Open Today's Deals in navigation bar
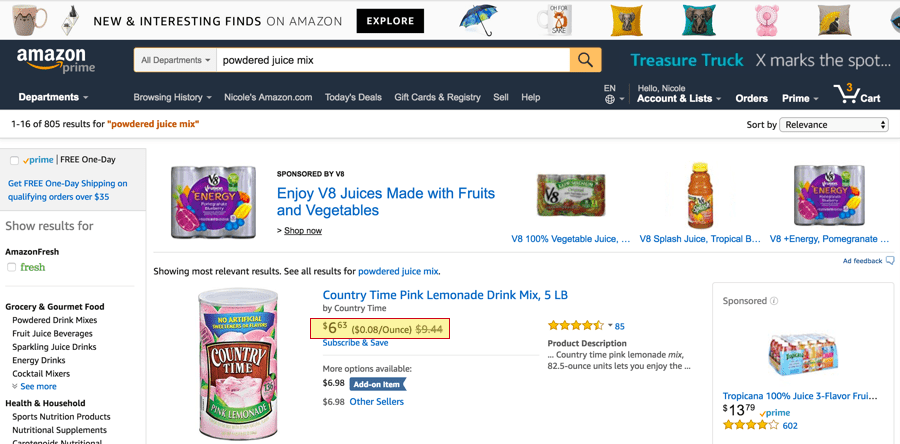900x444 pixels. (x=353, y=98)
